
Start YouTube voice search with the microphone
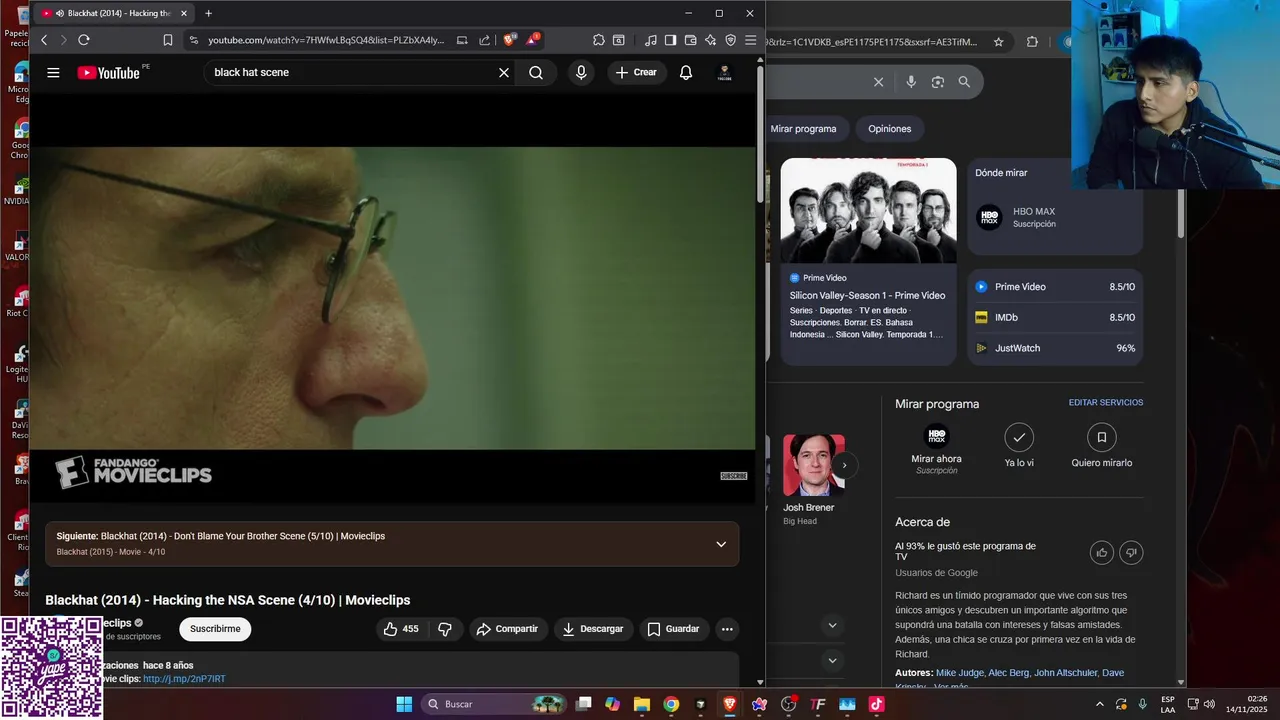coord(581,72)
